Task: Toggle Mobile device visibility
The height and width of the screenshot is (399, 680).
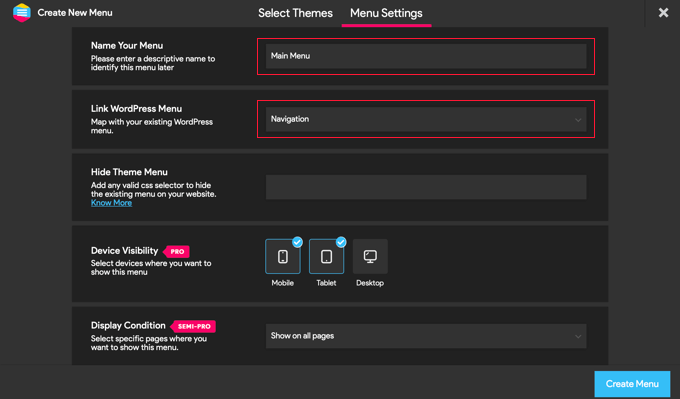Action: (x=283, y=256)
